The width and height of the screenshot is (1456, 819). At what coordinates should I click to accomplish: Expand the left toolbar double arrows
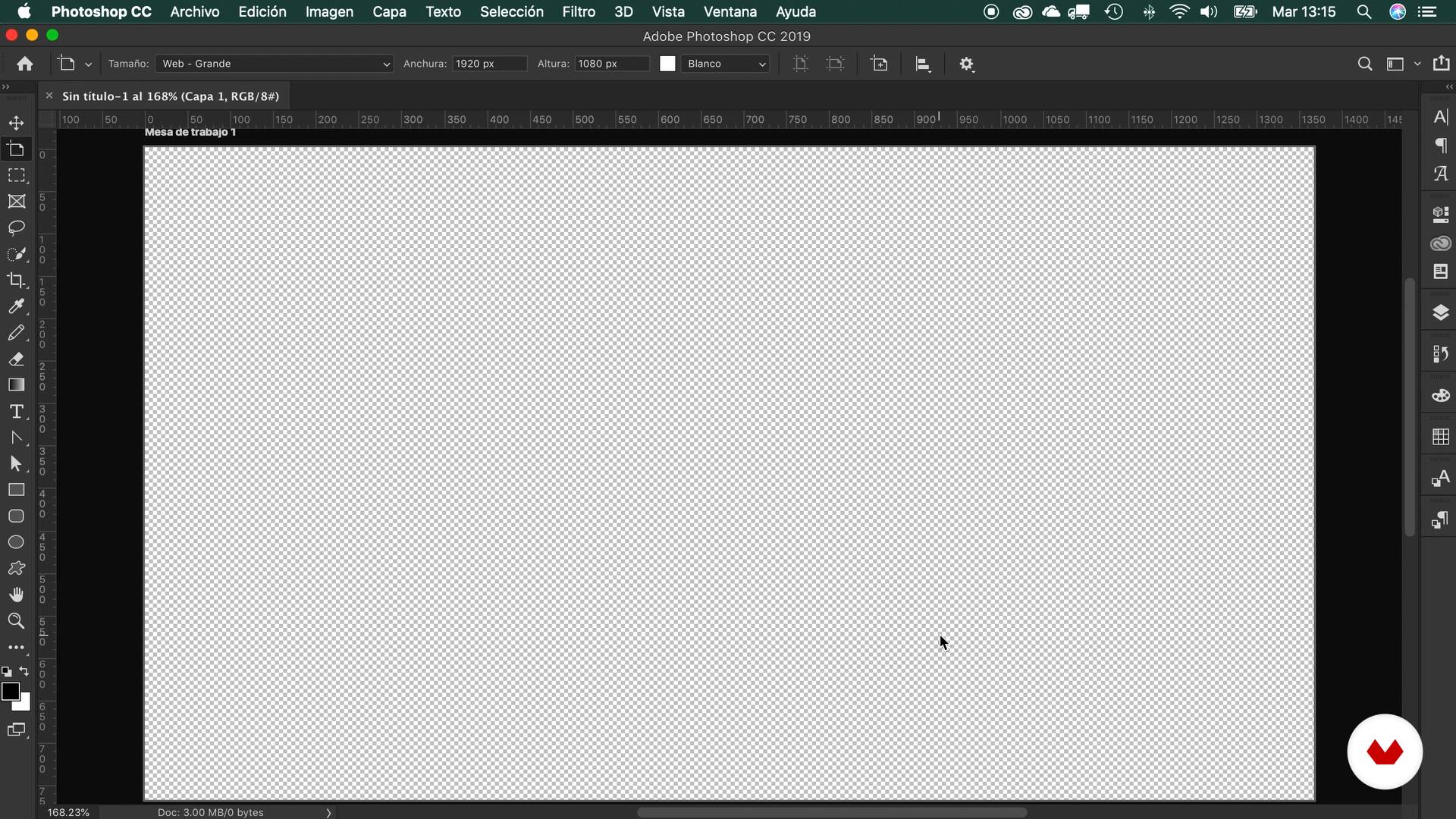(6, 86)
